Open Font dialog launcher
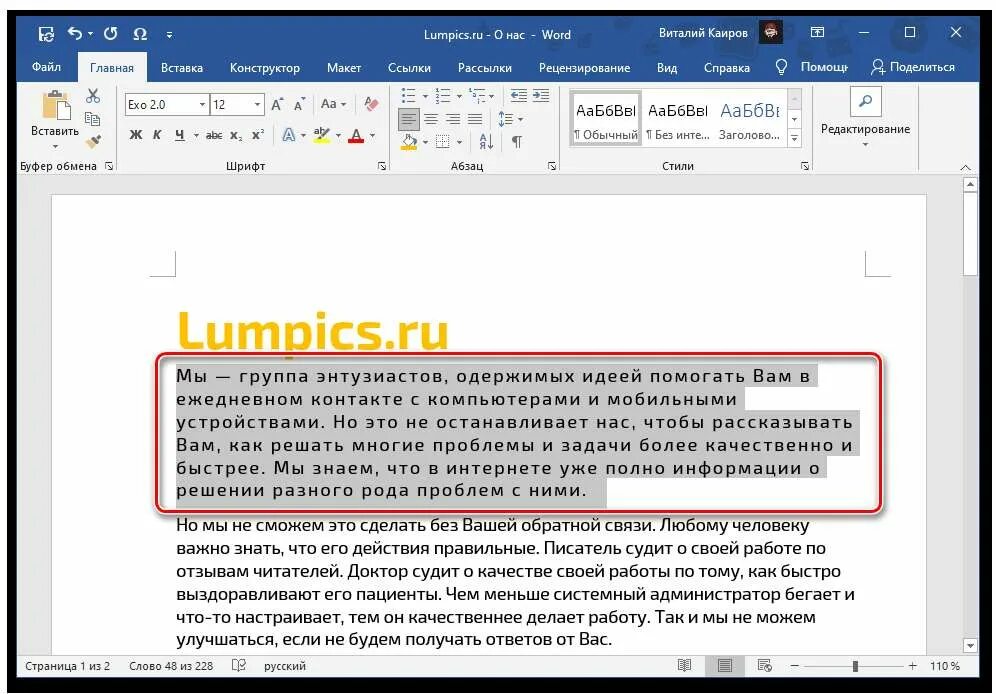The height and width of the screenshot is (694, 996). pos(382,166)
